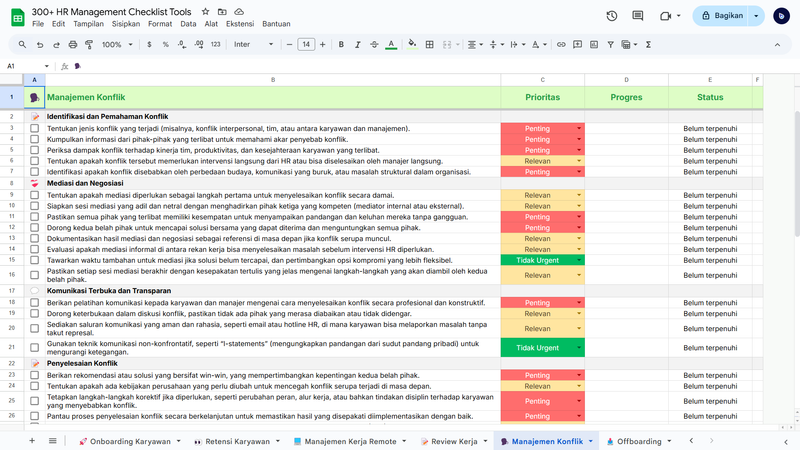Tick checkbox for 'Siapkan sesi mediasi' row
The image size is (800, 450).
tap(34, 206)
